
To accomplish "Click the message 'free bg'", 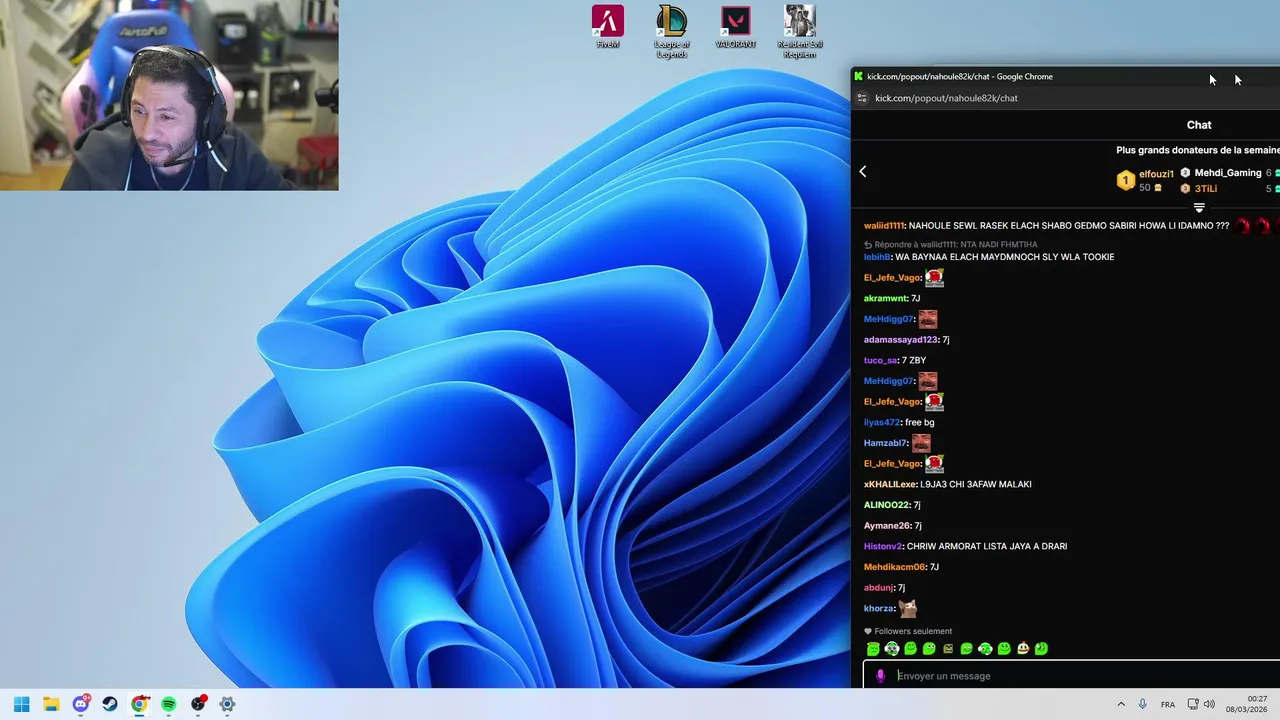I will pyautogui.click(x=920, y=423).
